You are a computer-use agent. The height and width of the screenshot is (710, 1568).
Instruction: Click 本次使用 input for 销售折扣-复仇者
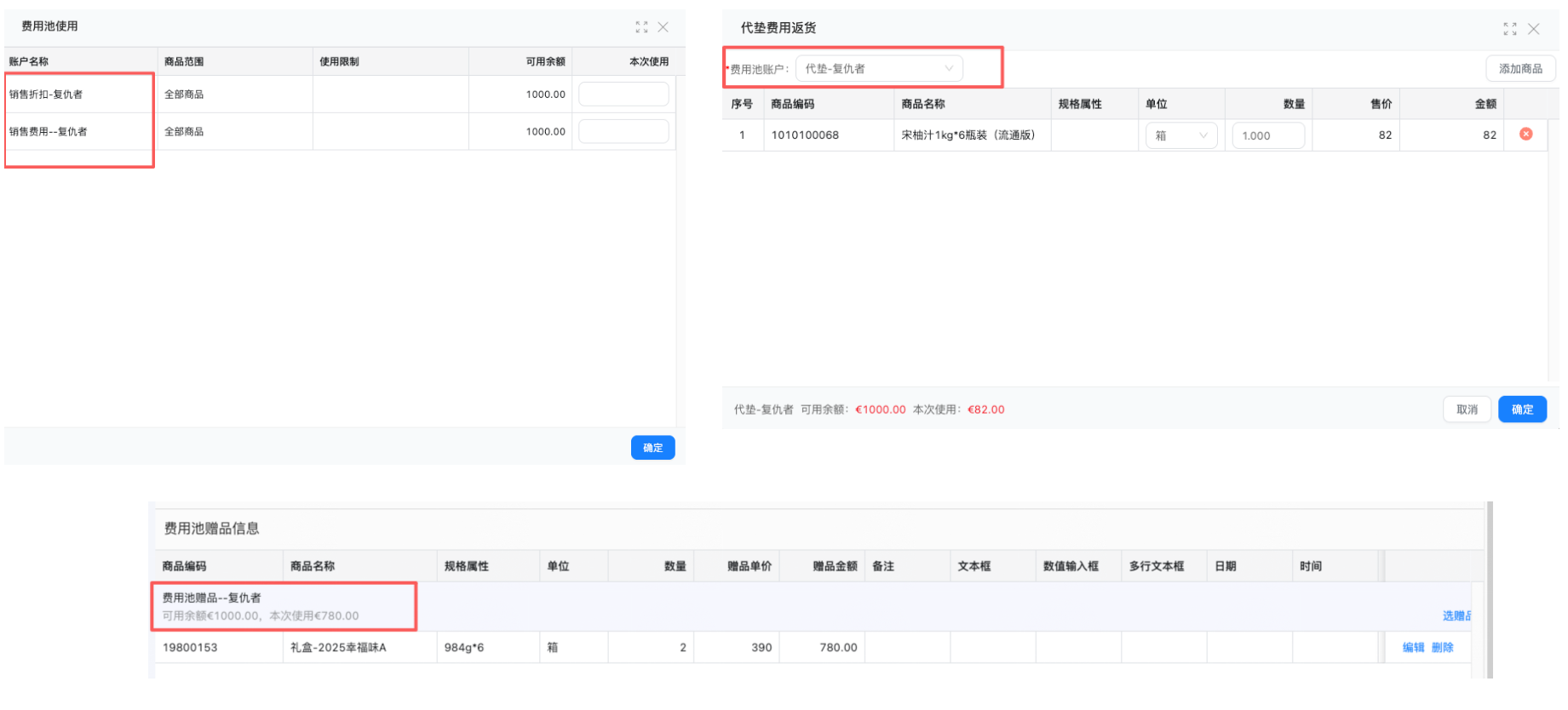pos(623,94)
